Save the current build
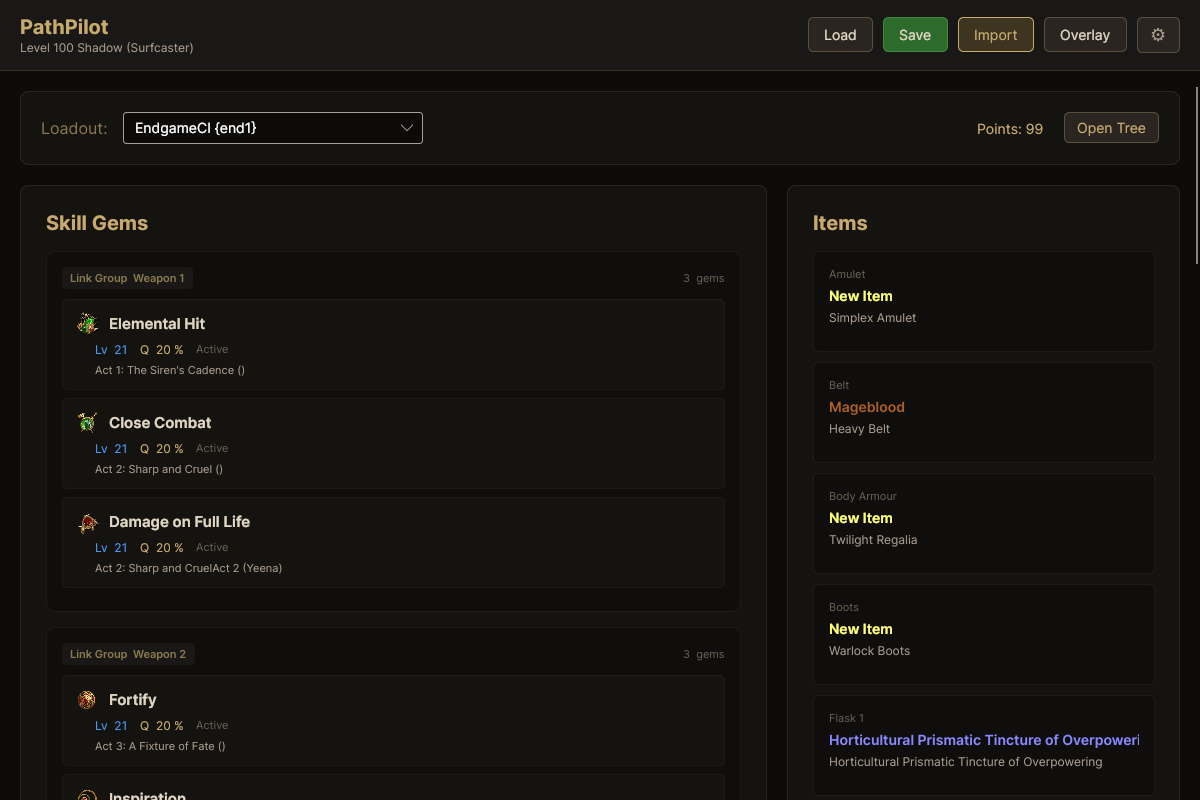Viewport: 1200px width, 800px height. pos(914,34)
